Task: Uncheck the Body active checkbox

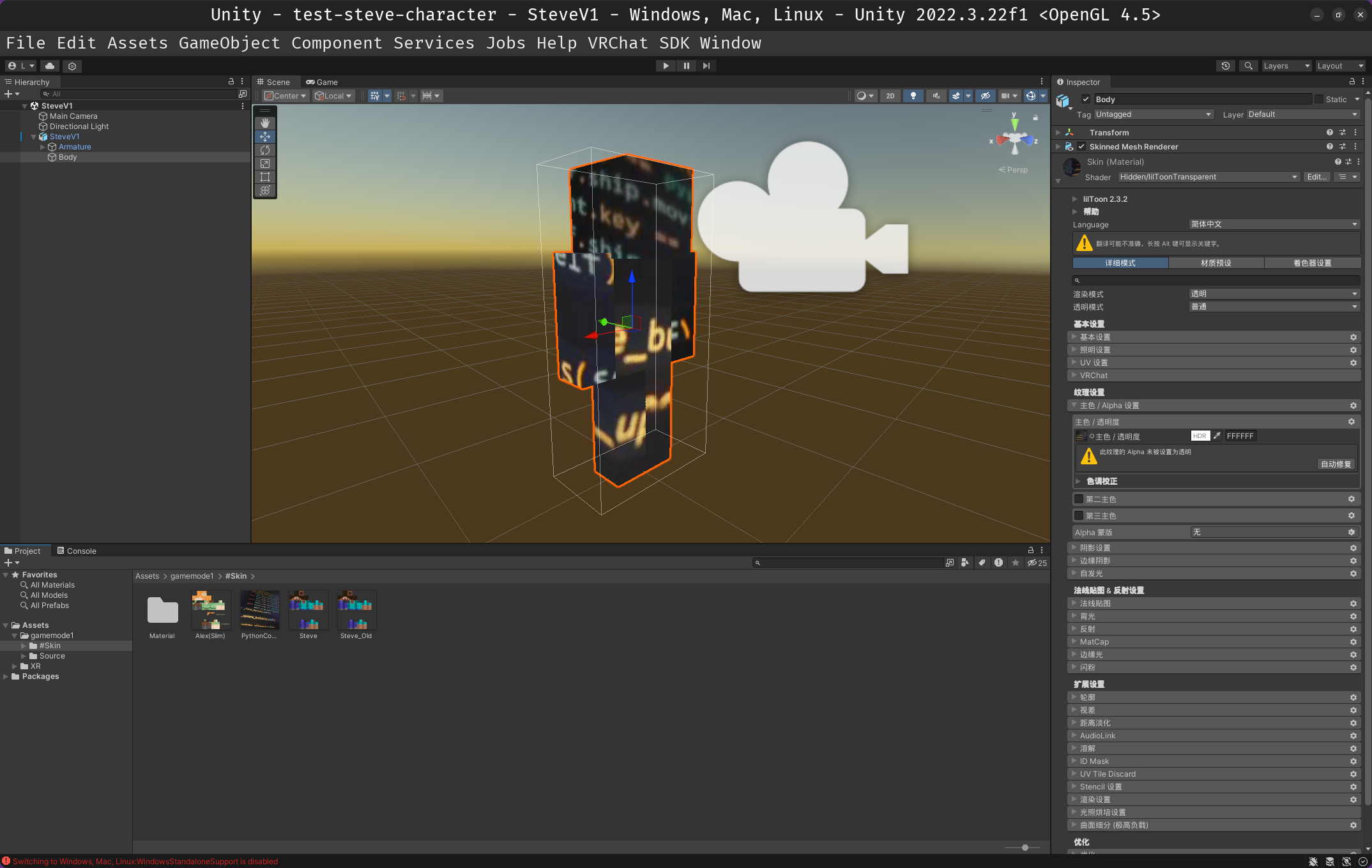Action: click(1086, 99)
